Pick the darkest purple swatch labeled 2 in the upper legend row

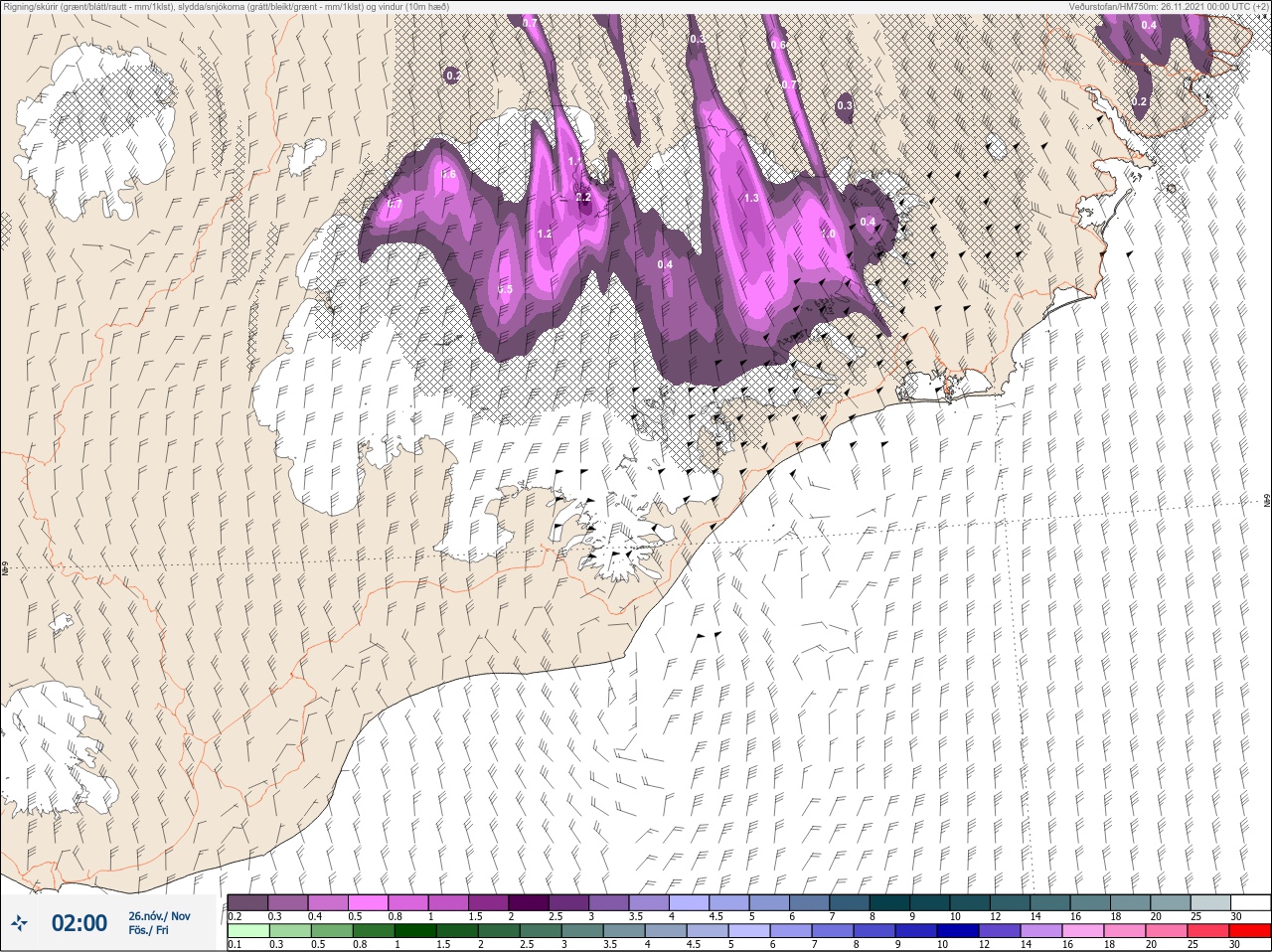530,902
